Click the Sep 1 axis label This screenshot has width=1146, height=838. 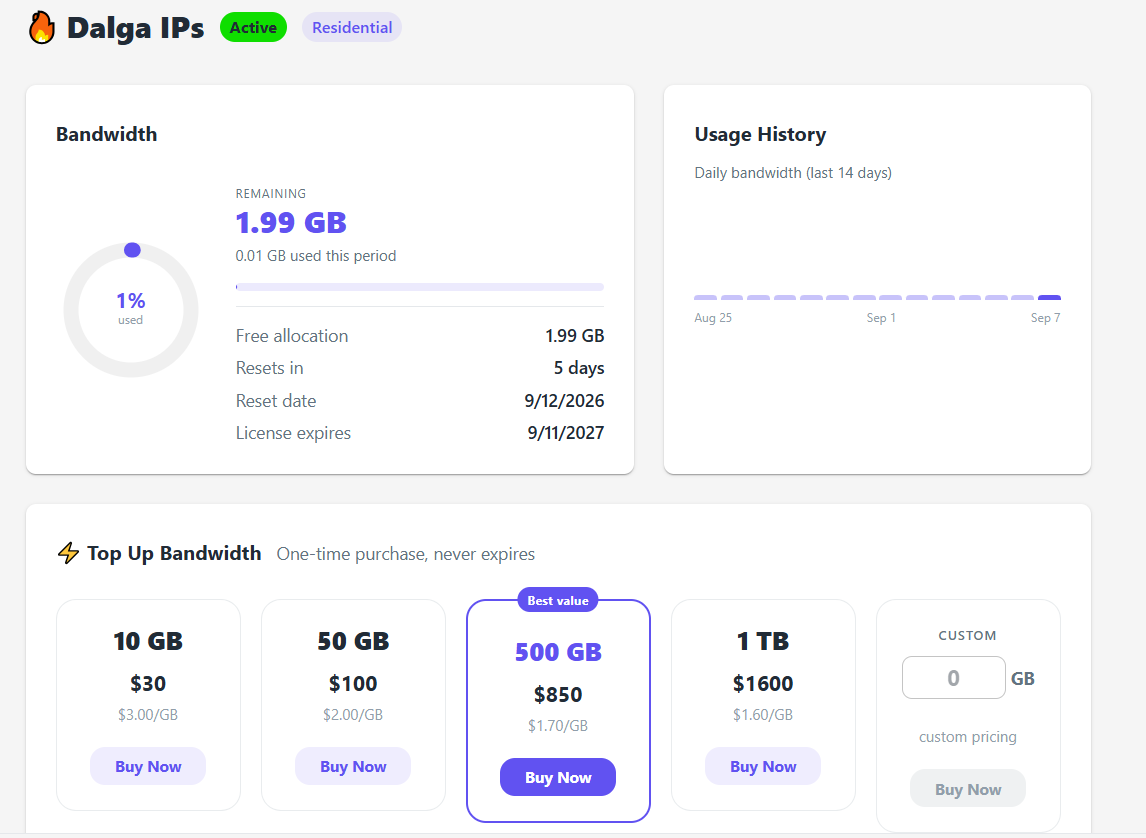pyautogui.click(x=881, y=318)
